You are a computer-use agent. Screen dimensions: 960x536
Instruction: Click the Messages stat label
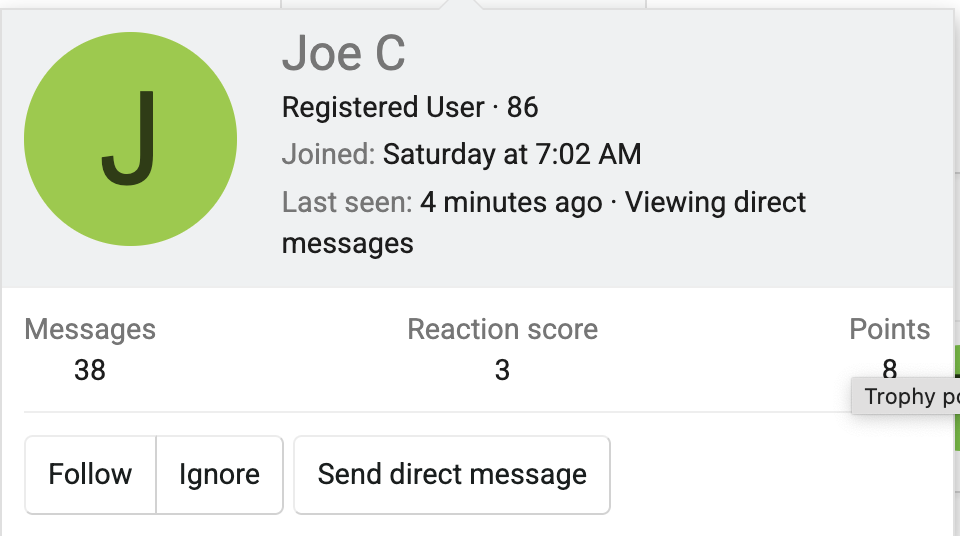(90, 329)
